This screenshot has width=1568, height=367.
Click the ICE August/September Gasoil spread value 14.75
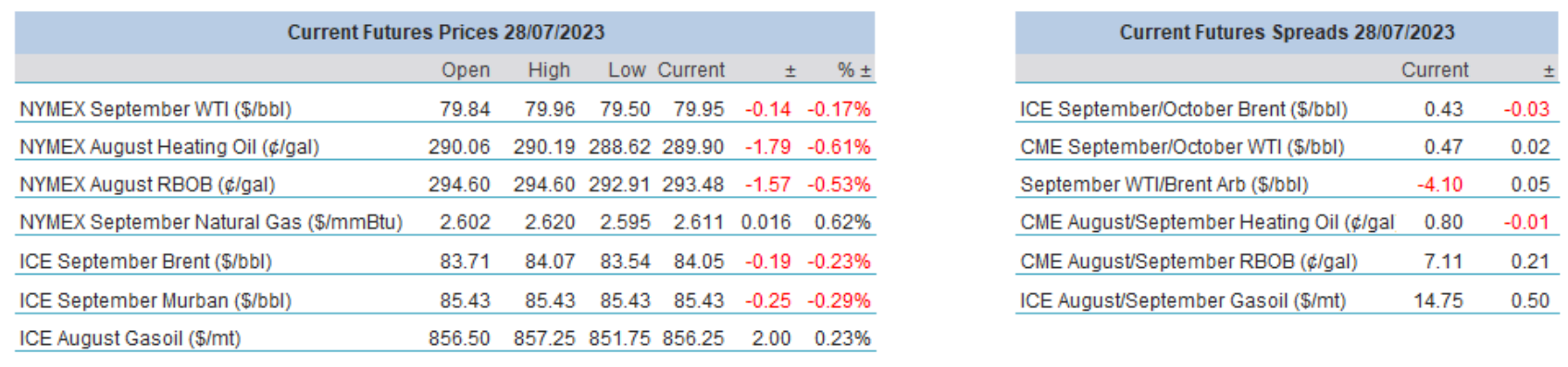[x=1438, y=300]
